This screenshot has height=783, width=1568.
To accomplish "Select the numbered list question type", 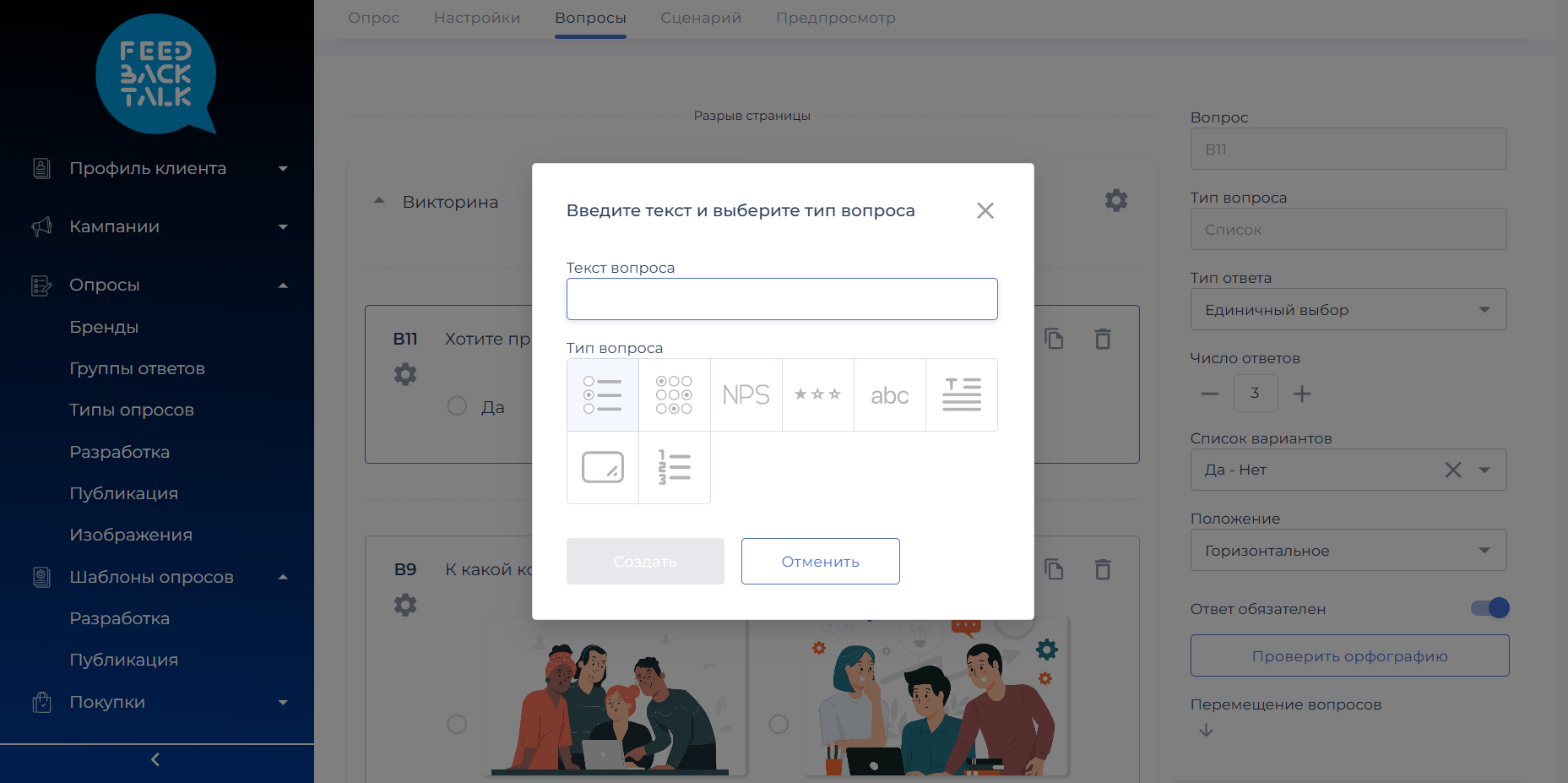I will pyautogui.click(x=674, y=467).
